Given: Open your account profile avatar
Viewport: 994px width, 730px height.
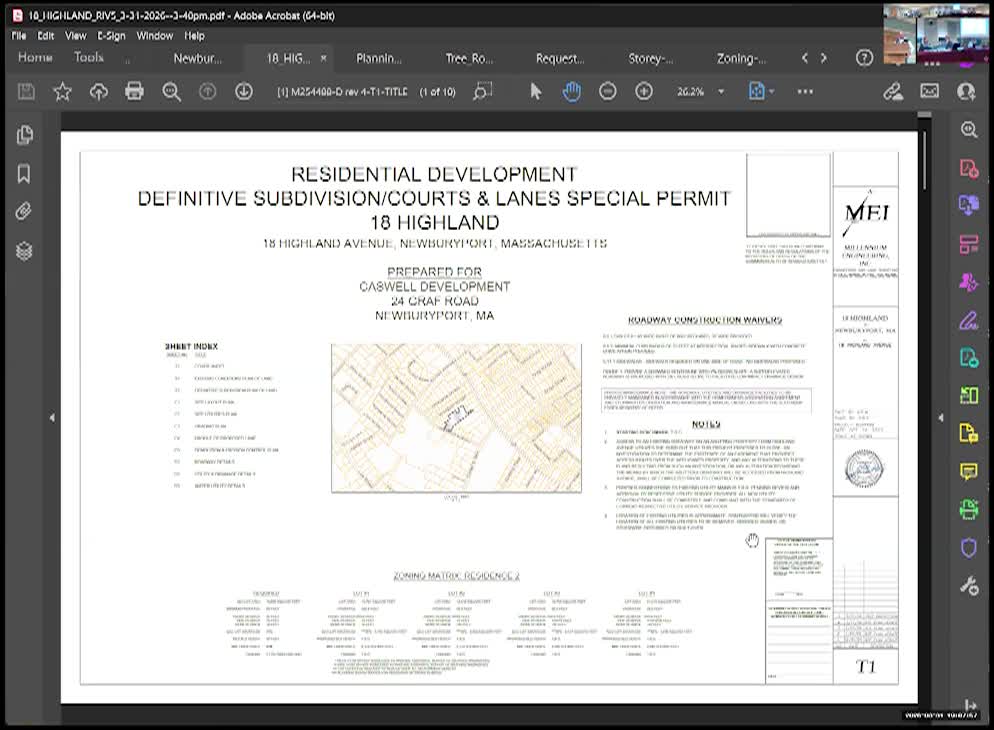Looking at the screenshot, I should [966, 90].
